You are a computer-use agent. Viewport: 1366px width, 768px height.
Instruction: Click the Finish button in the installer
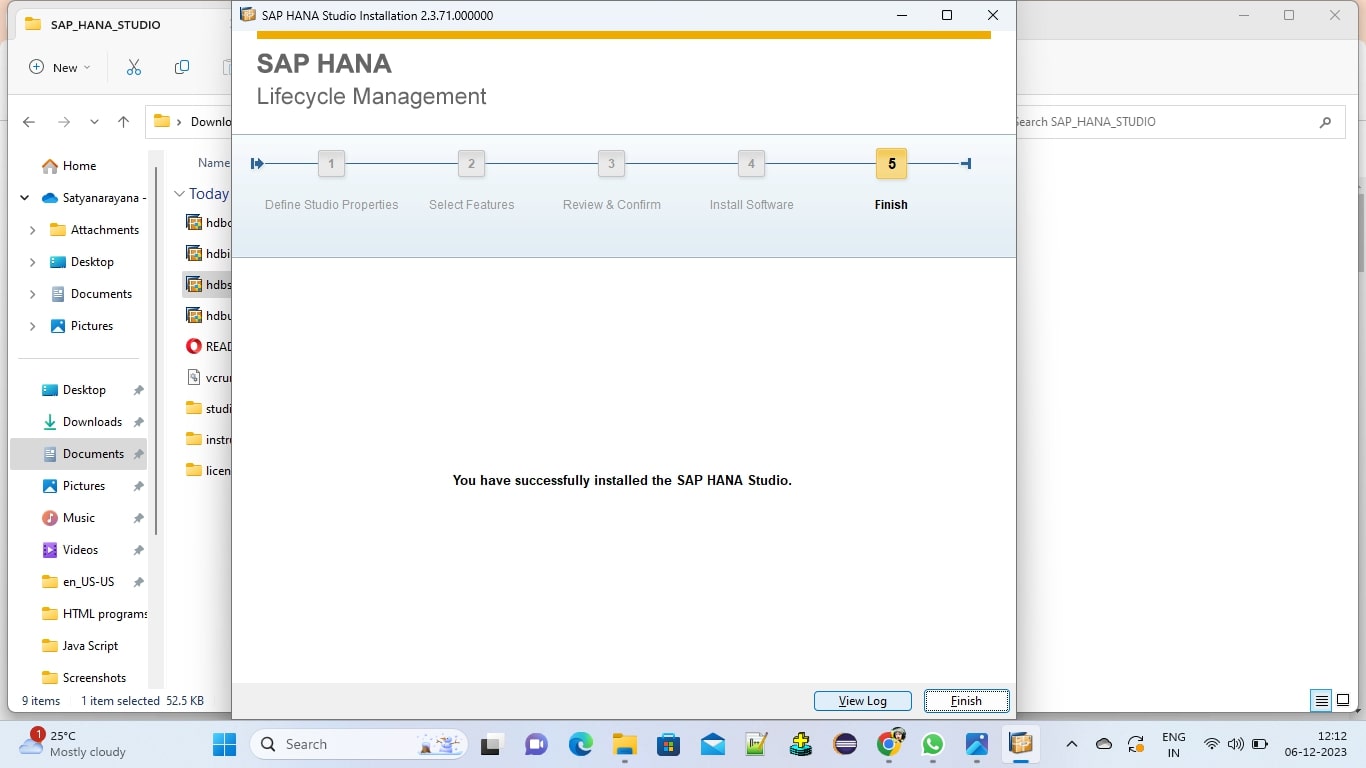coord(965,700)
